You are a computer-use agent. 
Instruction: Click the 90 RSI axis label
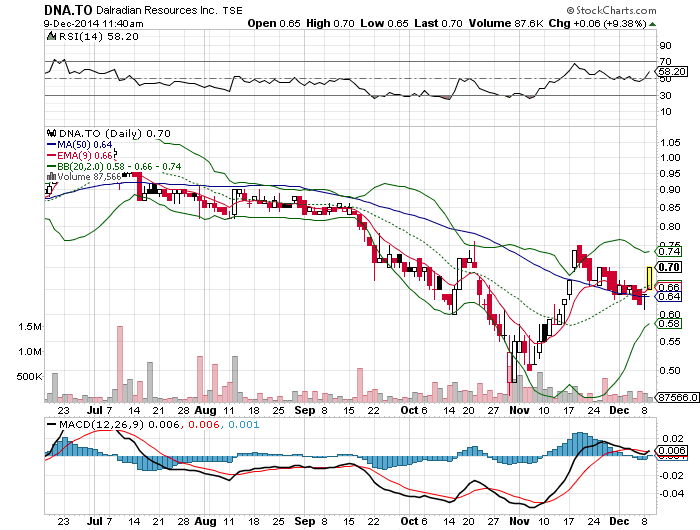[x=665, y=46]
